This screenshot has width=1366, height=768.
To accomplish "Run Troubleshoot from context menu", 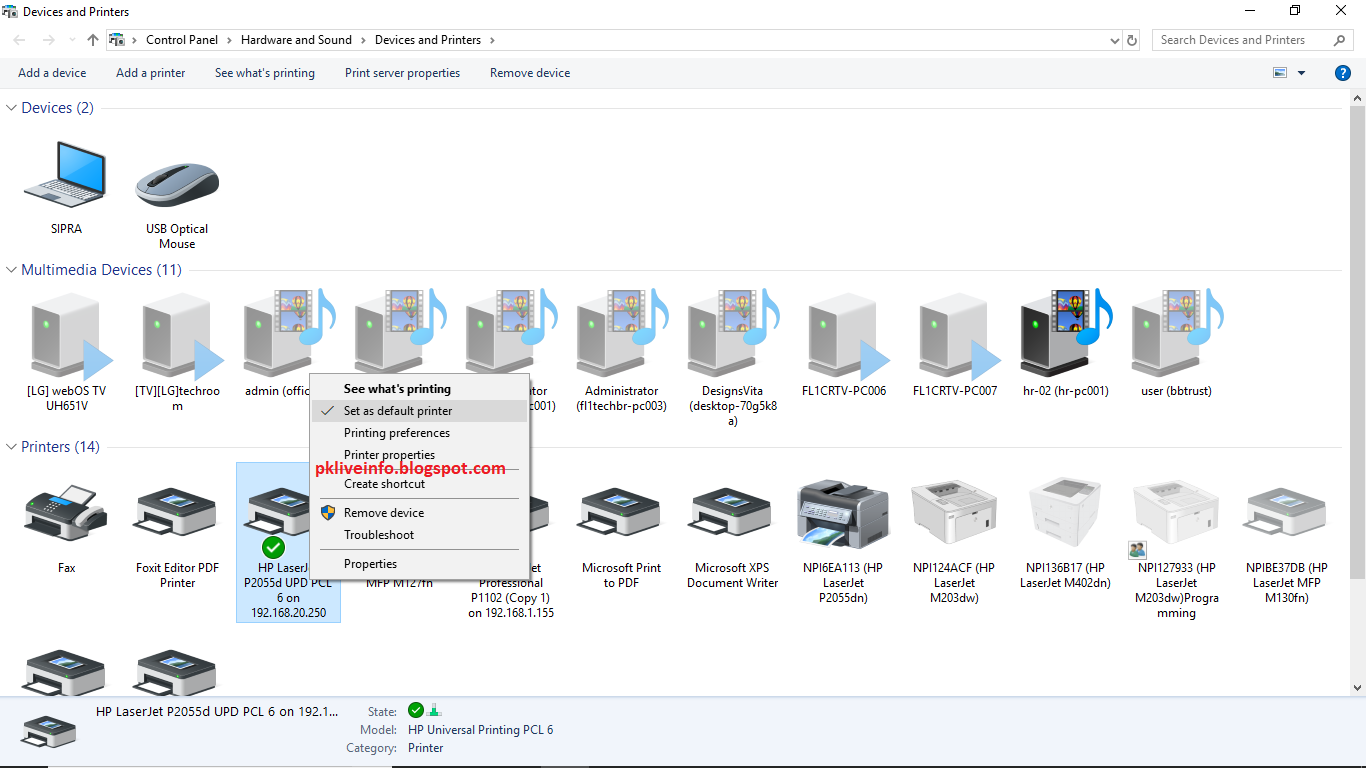I will [419, 535].
